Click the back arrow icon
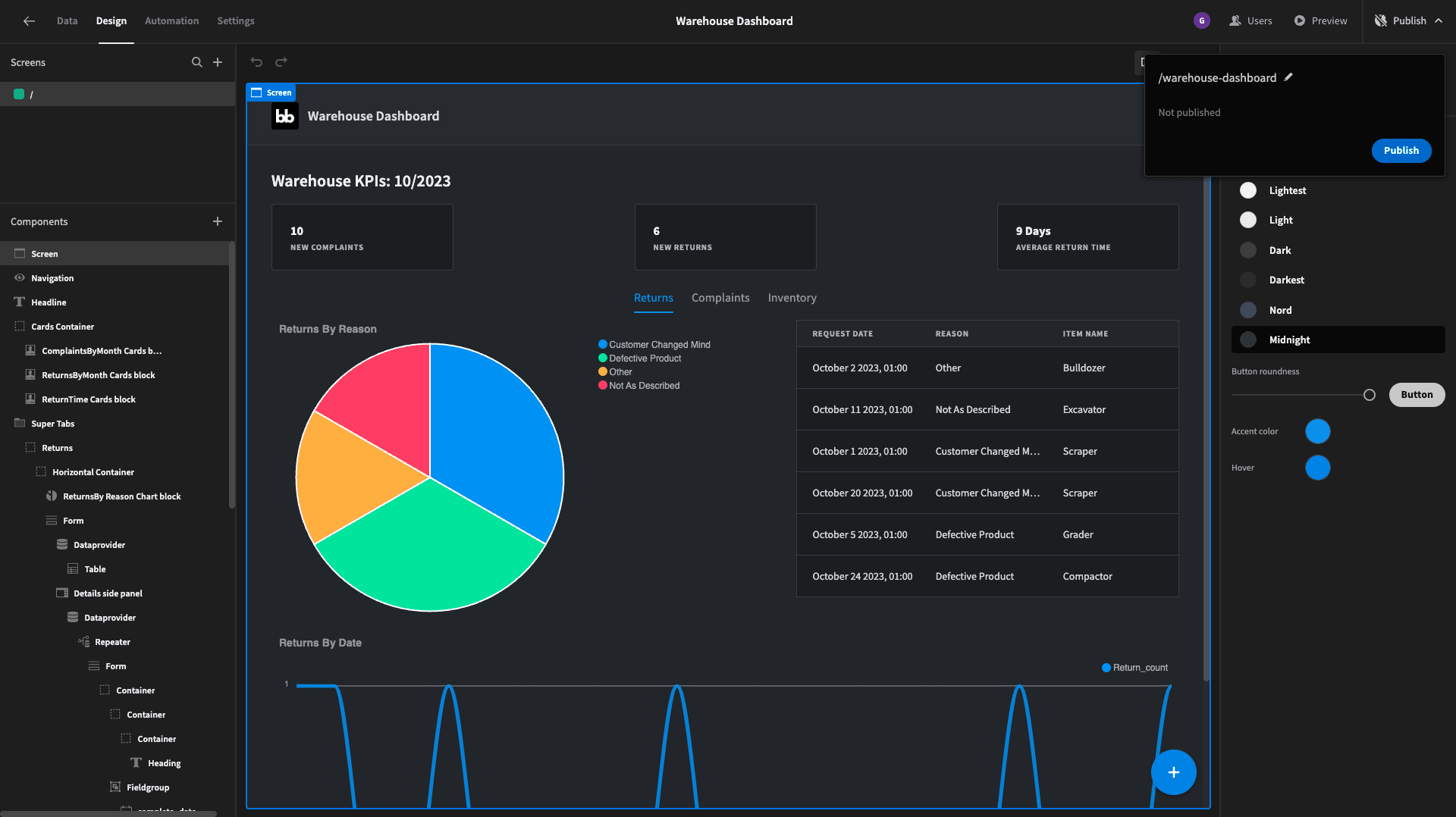 coord(29,21)
